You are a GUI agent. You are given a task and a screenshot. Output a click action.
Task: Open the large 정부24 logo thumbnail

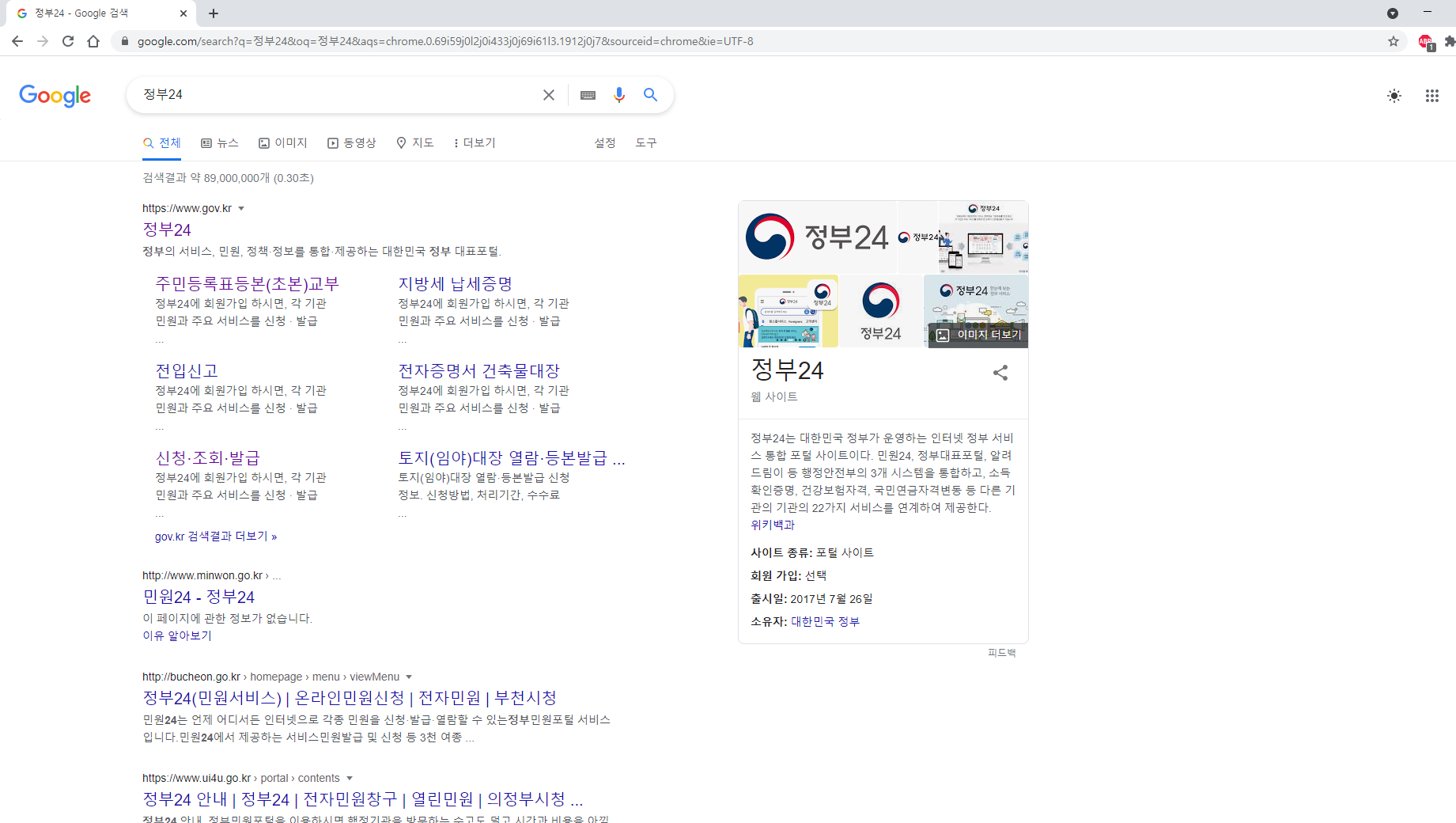(817, 237)
